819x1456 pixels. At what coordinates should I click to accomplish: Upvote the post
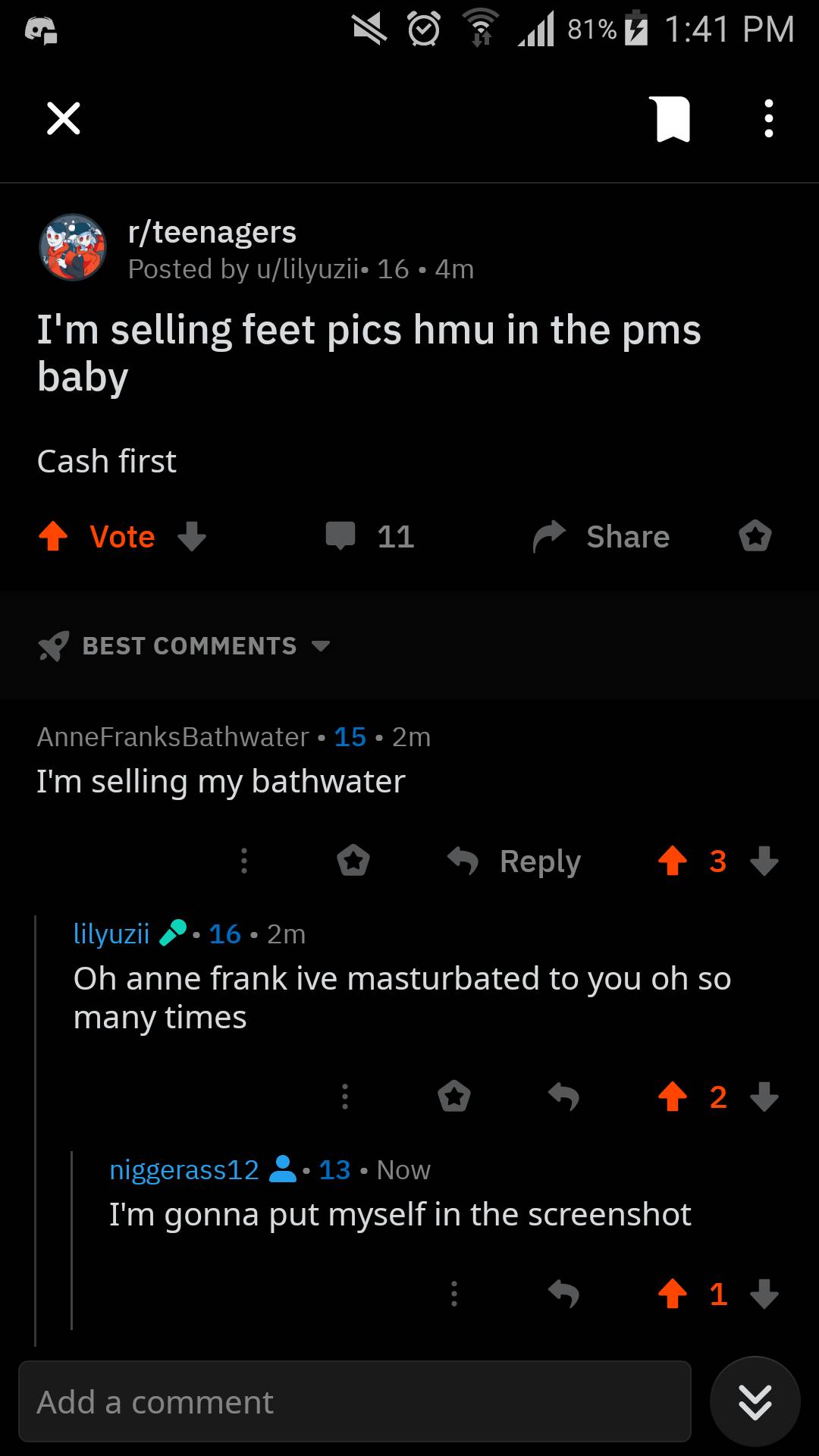coord(53,536)
